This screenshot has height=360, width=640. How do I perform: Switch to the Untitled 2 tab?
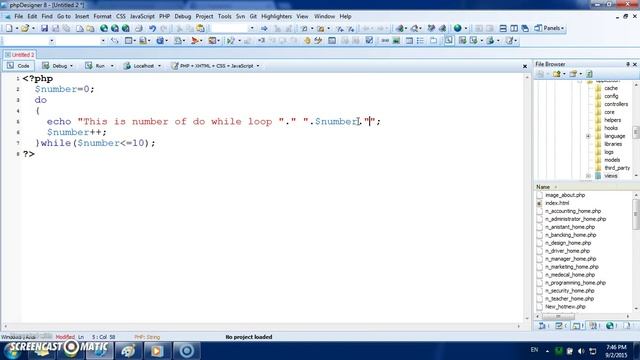coord(20,55)
